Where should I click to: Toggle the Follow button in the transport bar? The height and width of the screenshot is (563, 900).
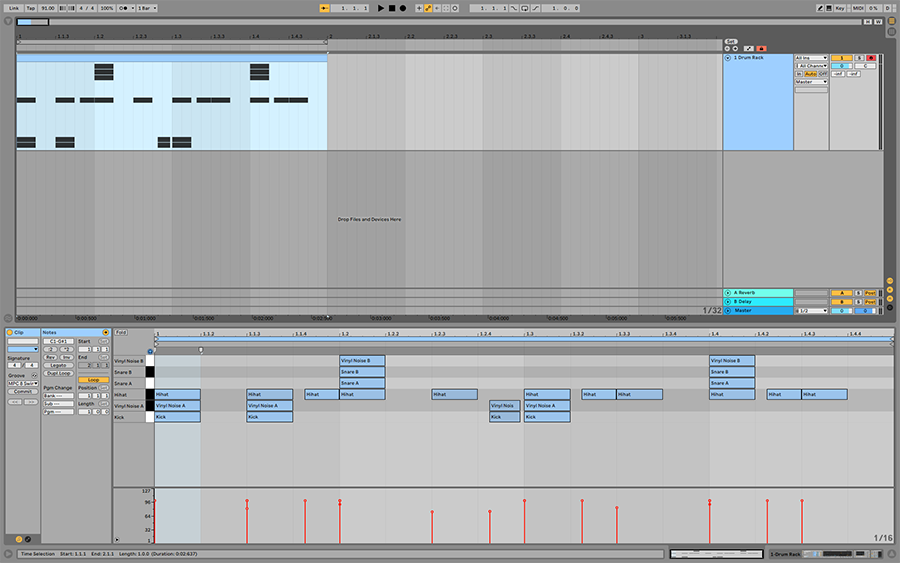pos(324,8)
